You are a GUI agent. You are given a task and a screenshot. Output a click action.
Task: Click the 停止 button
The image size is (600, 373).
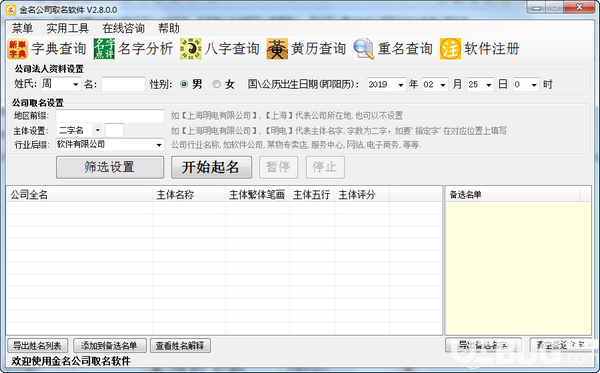[325, 167]
